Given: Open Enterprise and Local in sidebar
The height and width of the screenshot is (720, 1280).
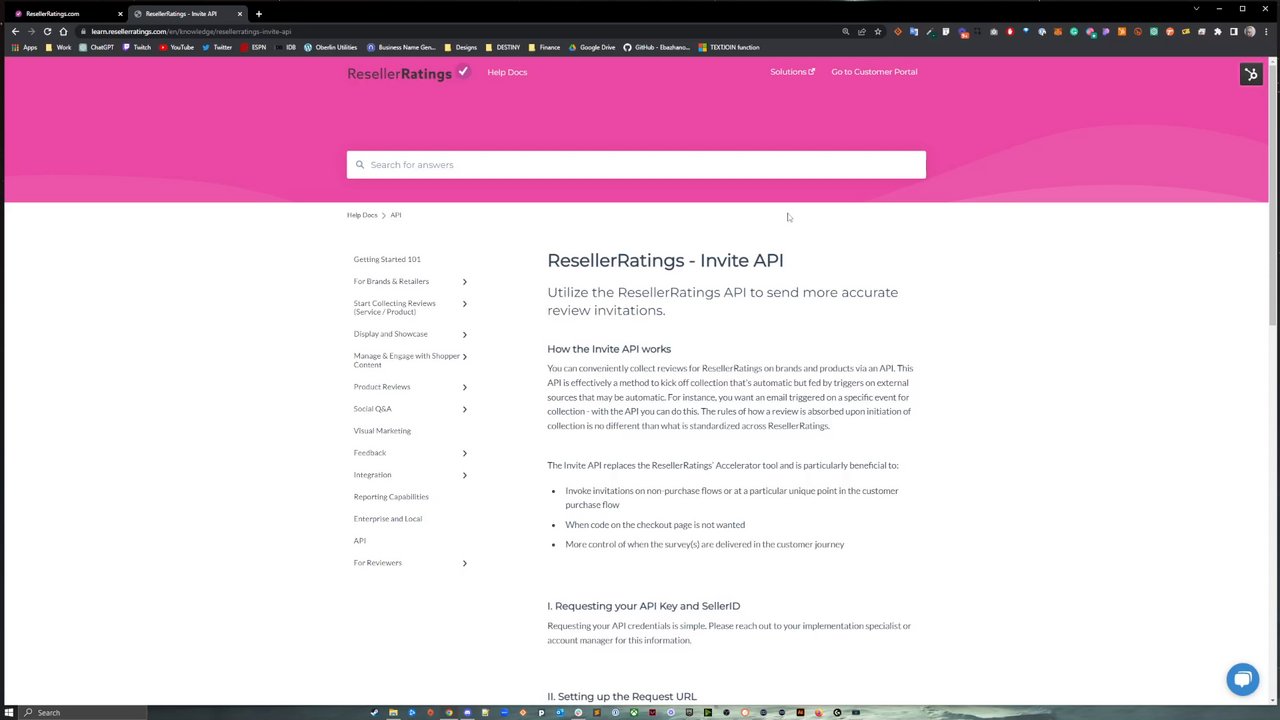Looking at the screenshot, I should tap(388, 519).
